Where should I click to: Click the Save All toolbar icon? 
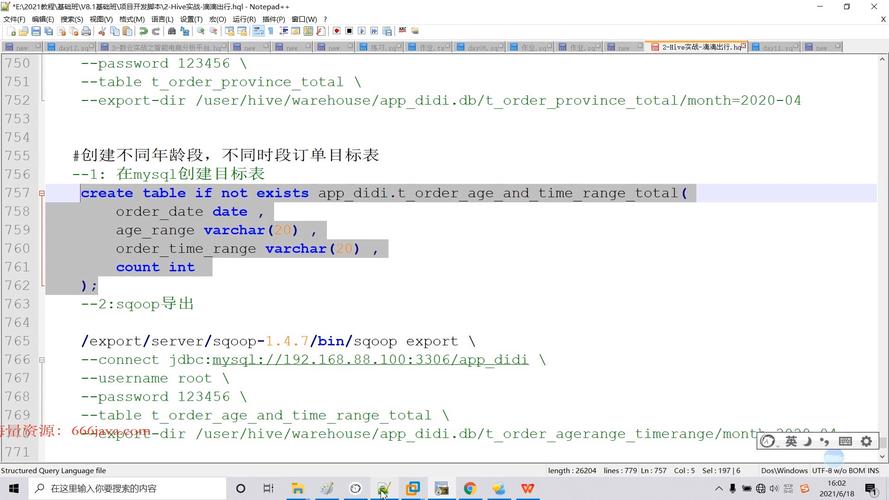point(49,31)
